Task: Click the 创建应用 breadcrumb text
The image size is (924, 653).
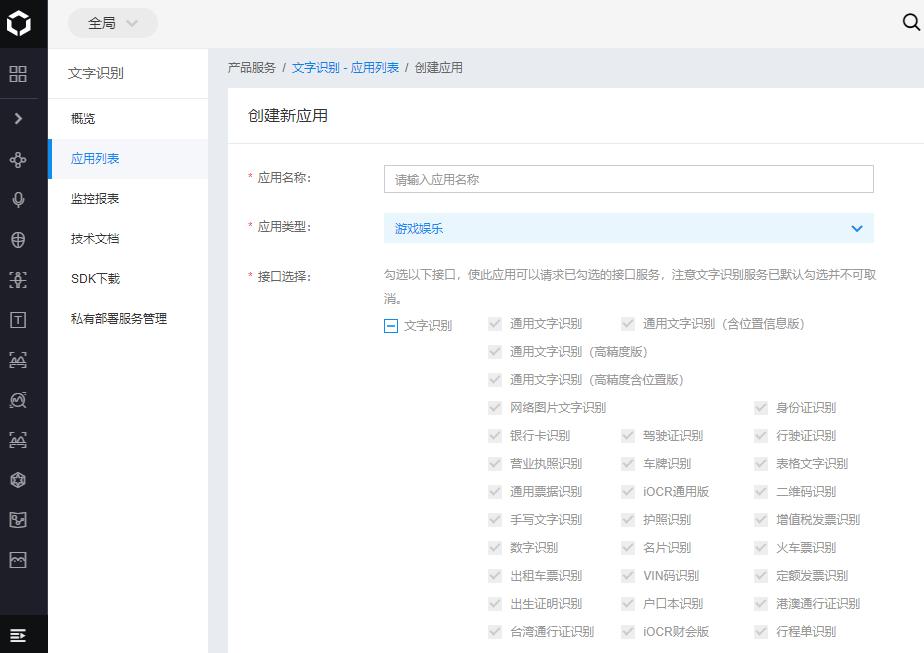Action: [x=438, y=68]
